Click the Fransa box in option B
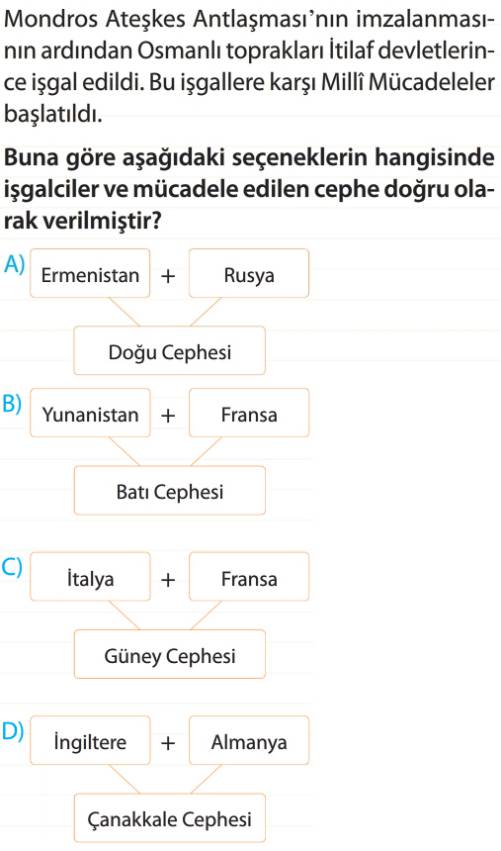 pos(249,414)
